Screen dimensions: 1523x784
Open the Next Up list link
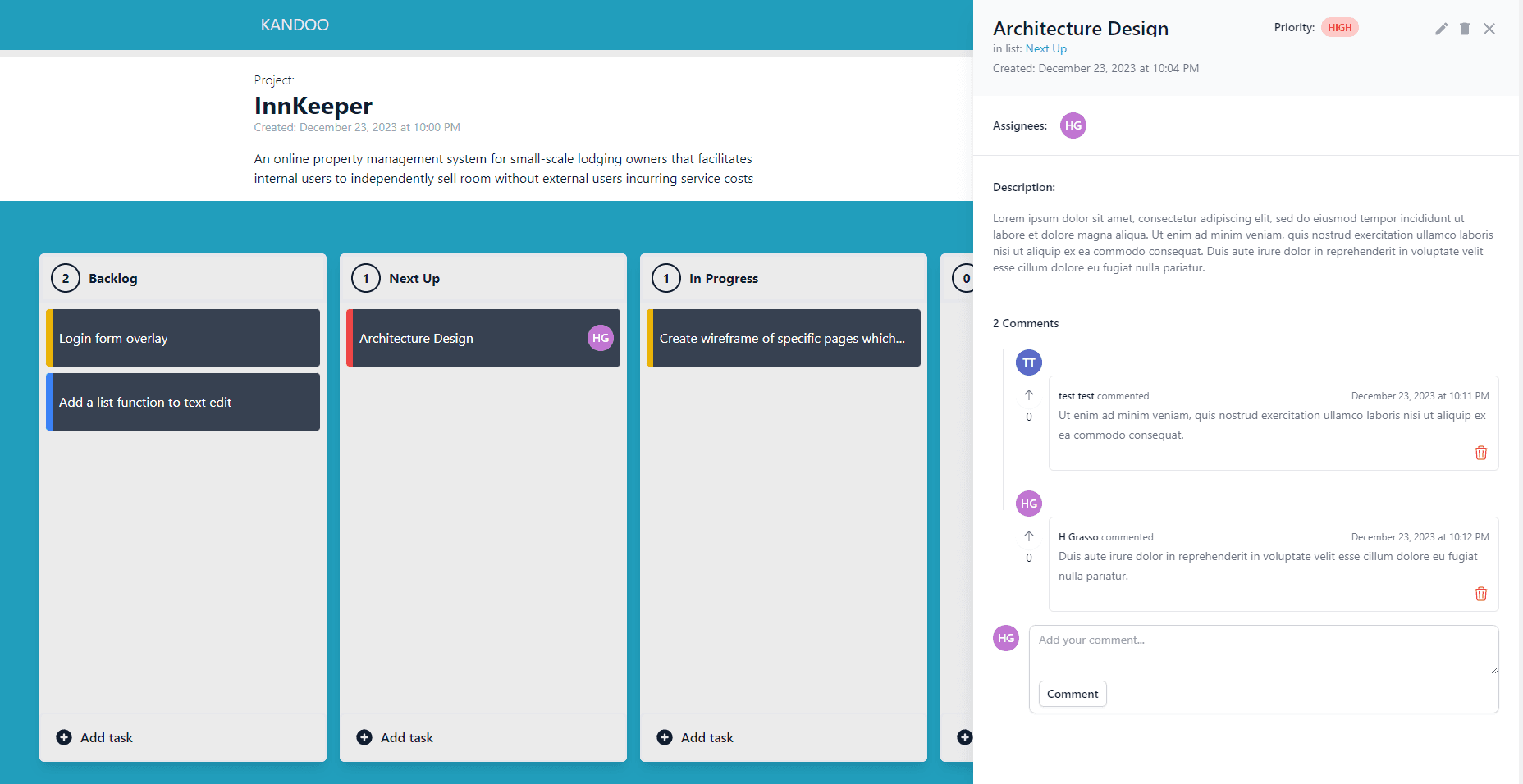click(1045, 49)
